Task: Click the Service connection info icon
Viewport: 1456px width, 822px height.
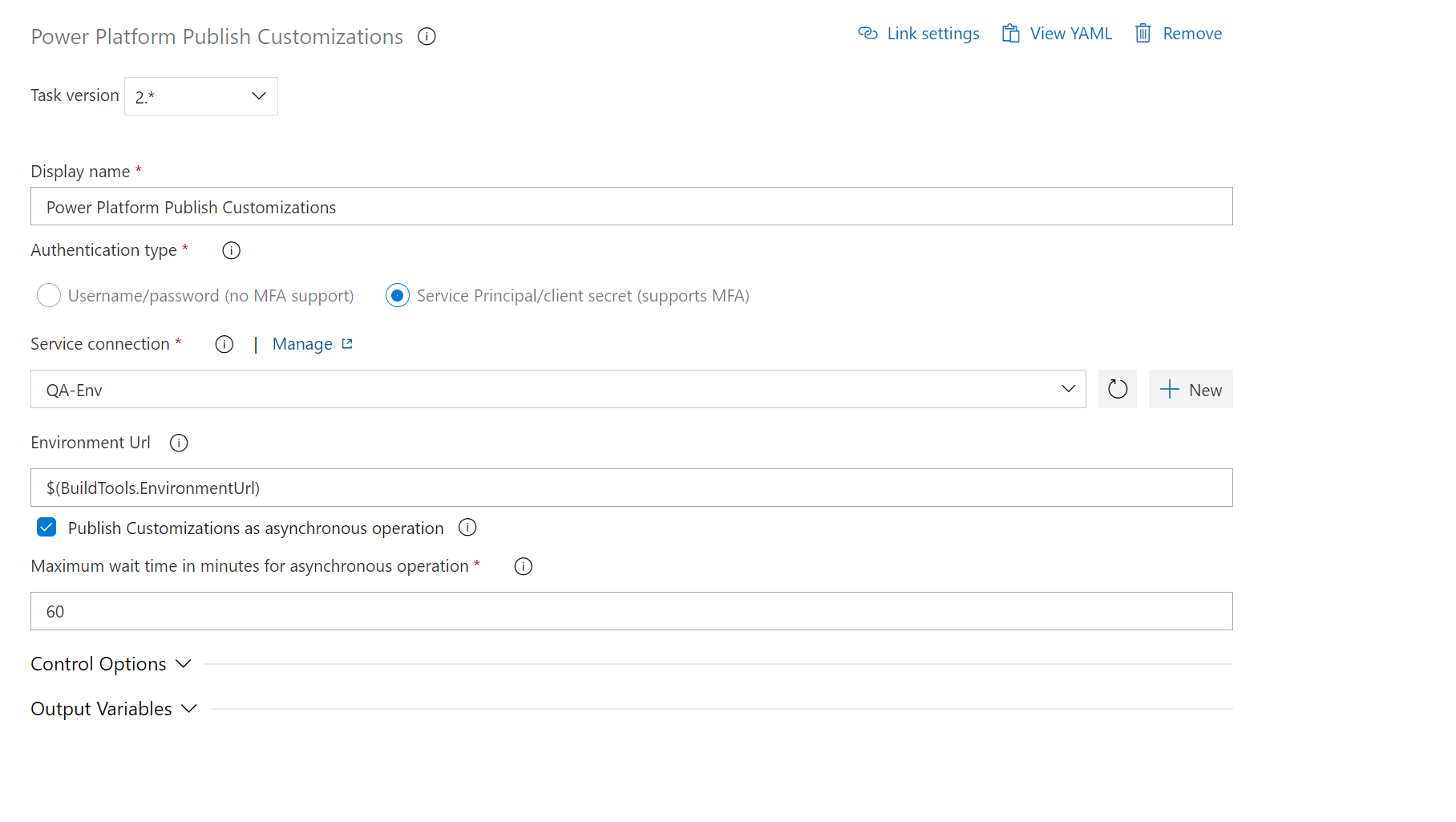Action: (223, 344)
